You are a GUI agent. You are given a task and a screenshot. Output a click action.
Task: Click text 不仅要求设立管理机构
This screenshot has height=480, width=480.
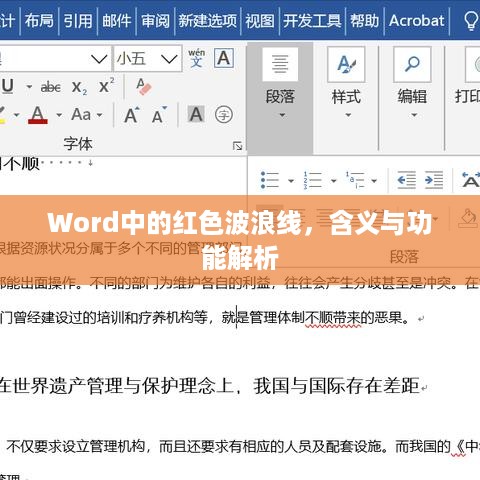(75, 446)
